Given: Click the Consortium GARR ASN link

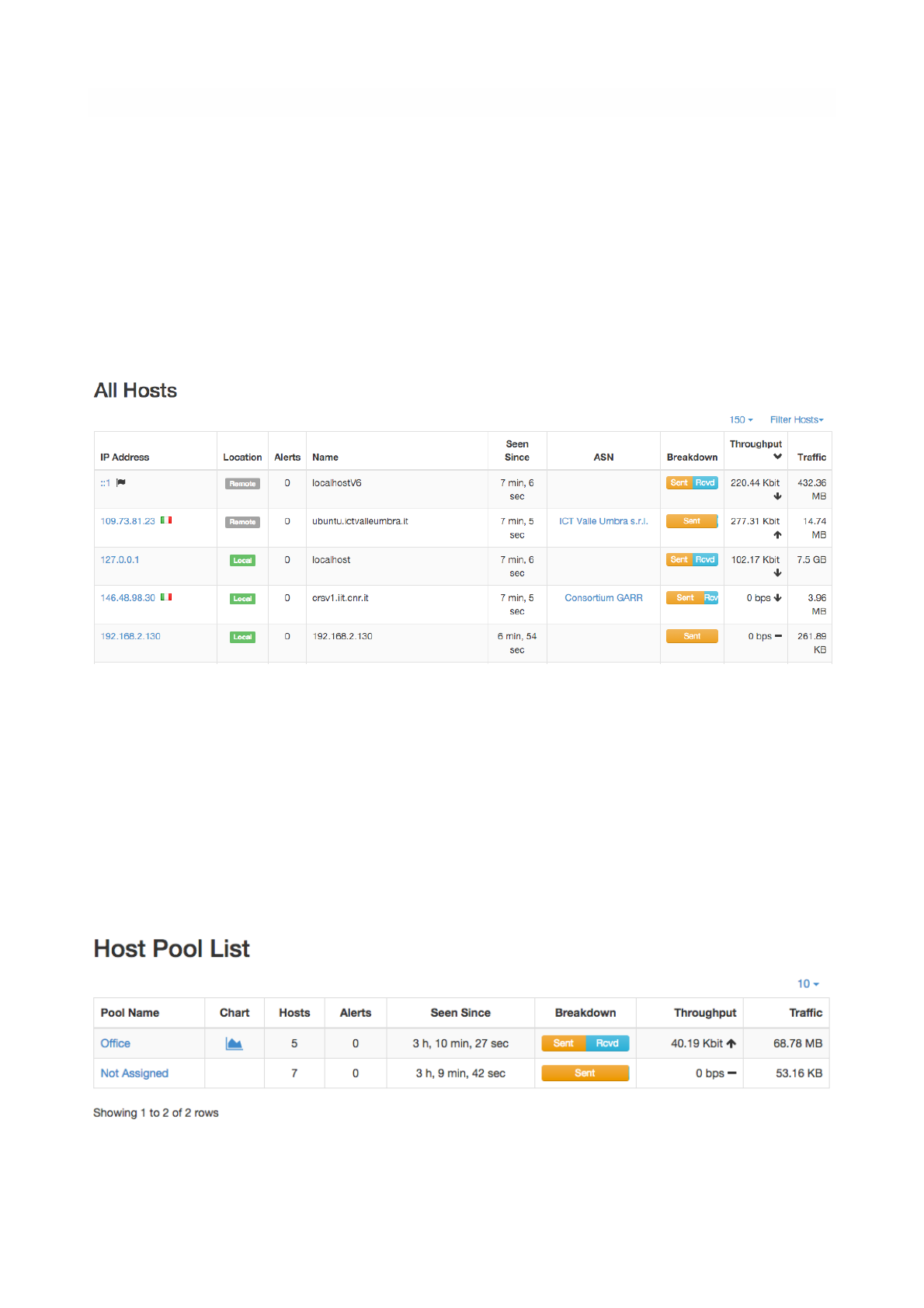Looking at the screenshot, I should coord(603,598).
